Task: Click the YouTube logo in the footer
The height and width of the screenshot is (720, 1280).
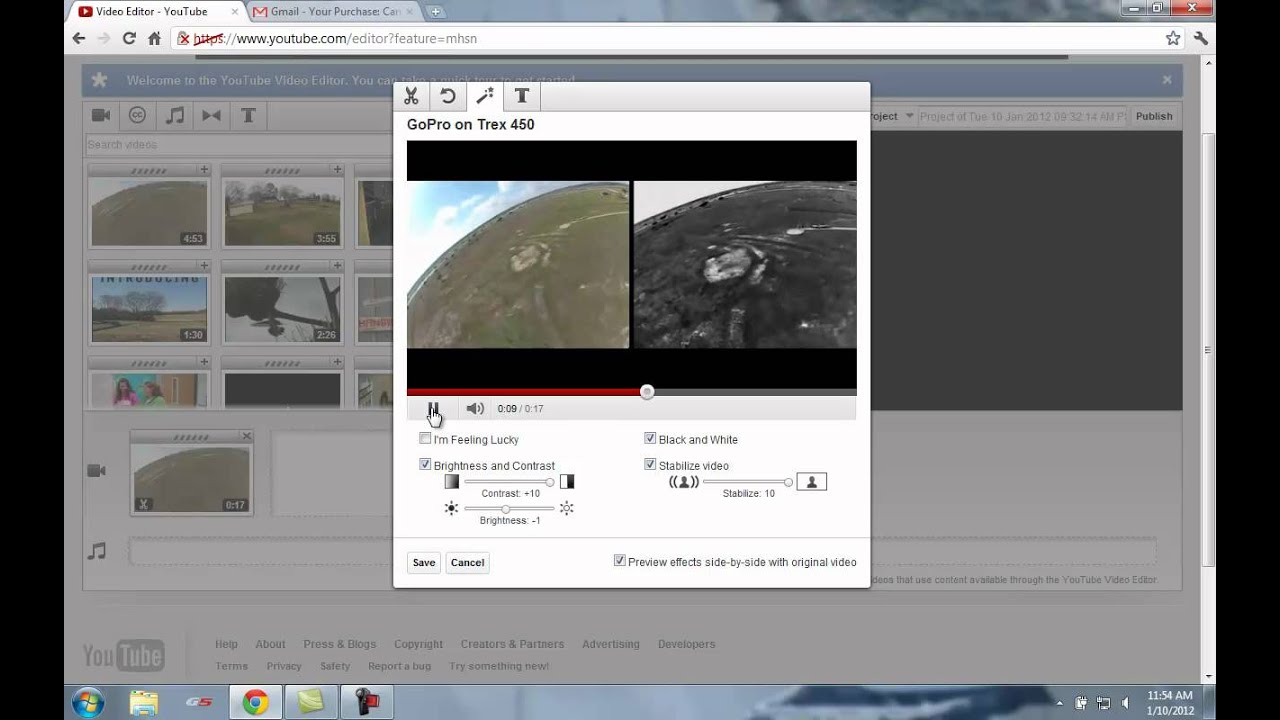Action: click(x=123, y=656)
